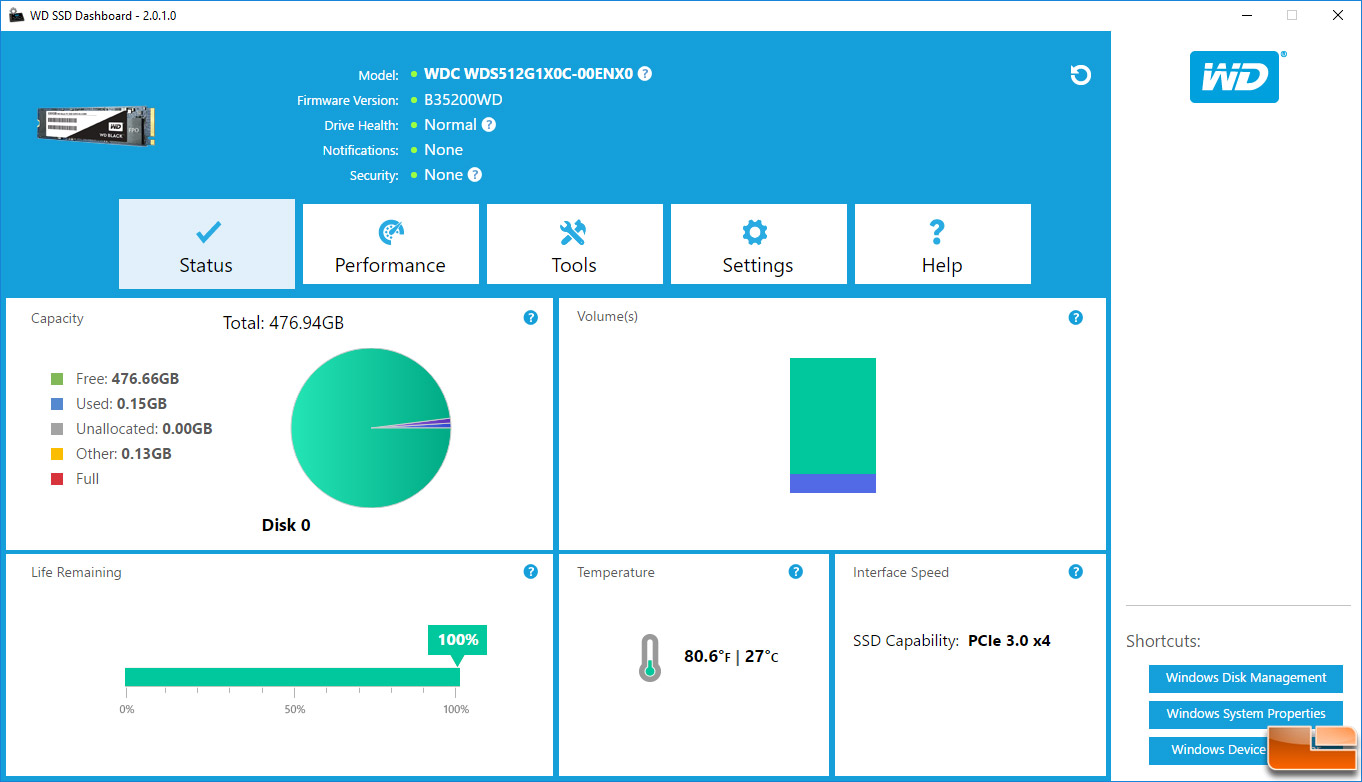This screenshot has height=782, width=1362.
Task: Click the red Full legend swatch
Action: pyautogui.click(x=57, y=479)
